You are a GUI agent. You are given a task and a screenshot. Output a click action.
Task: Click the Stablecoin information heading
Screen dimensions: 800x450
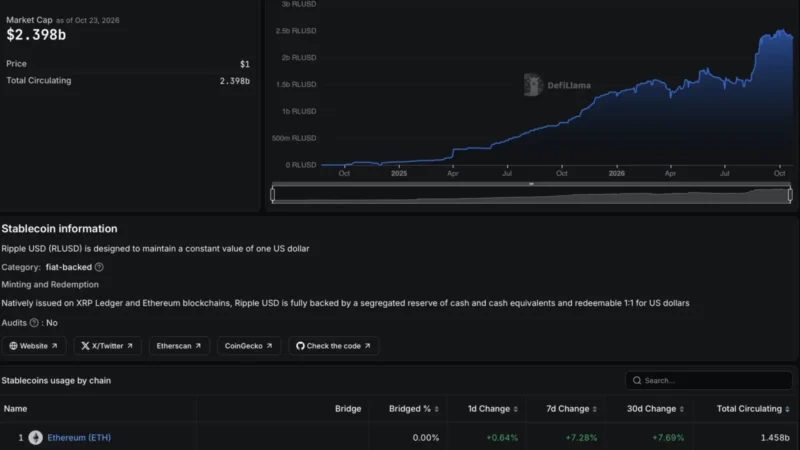(59, 229)
